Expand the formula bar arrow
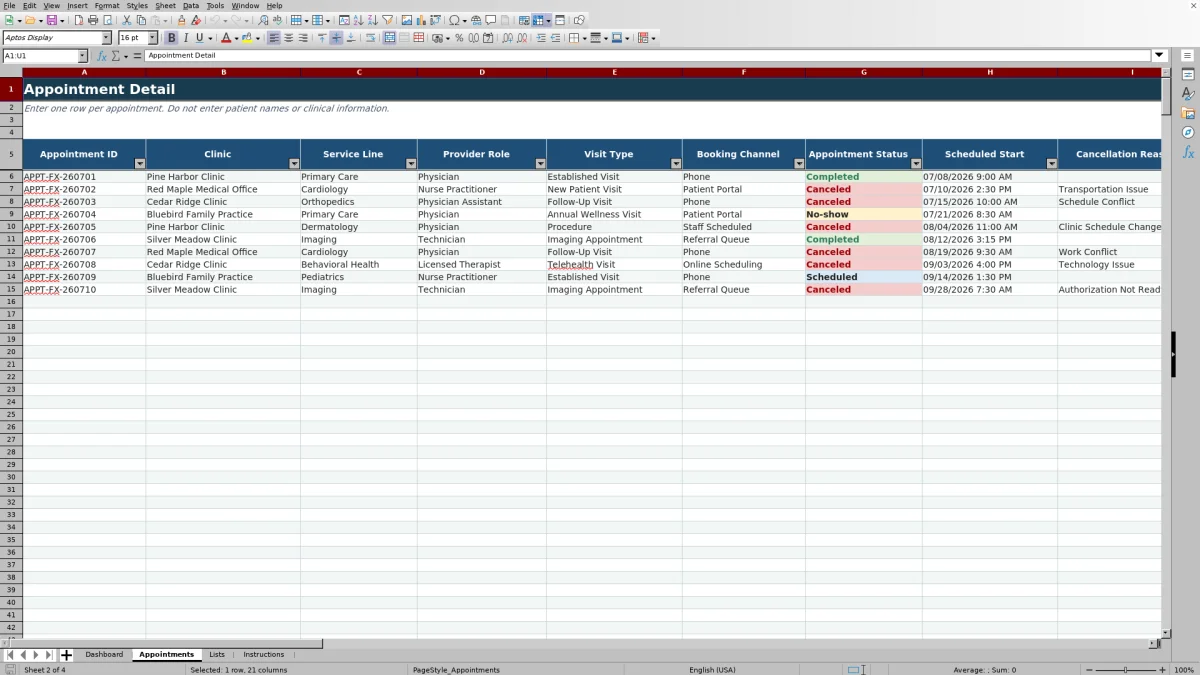 [1159, 56]
